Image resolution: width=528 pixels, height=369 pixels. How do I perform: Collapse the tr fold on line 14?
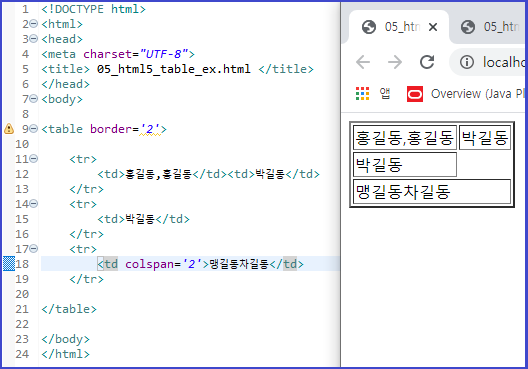(34, 204)
